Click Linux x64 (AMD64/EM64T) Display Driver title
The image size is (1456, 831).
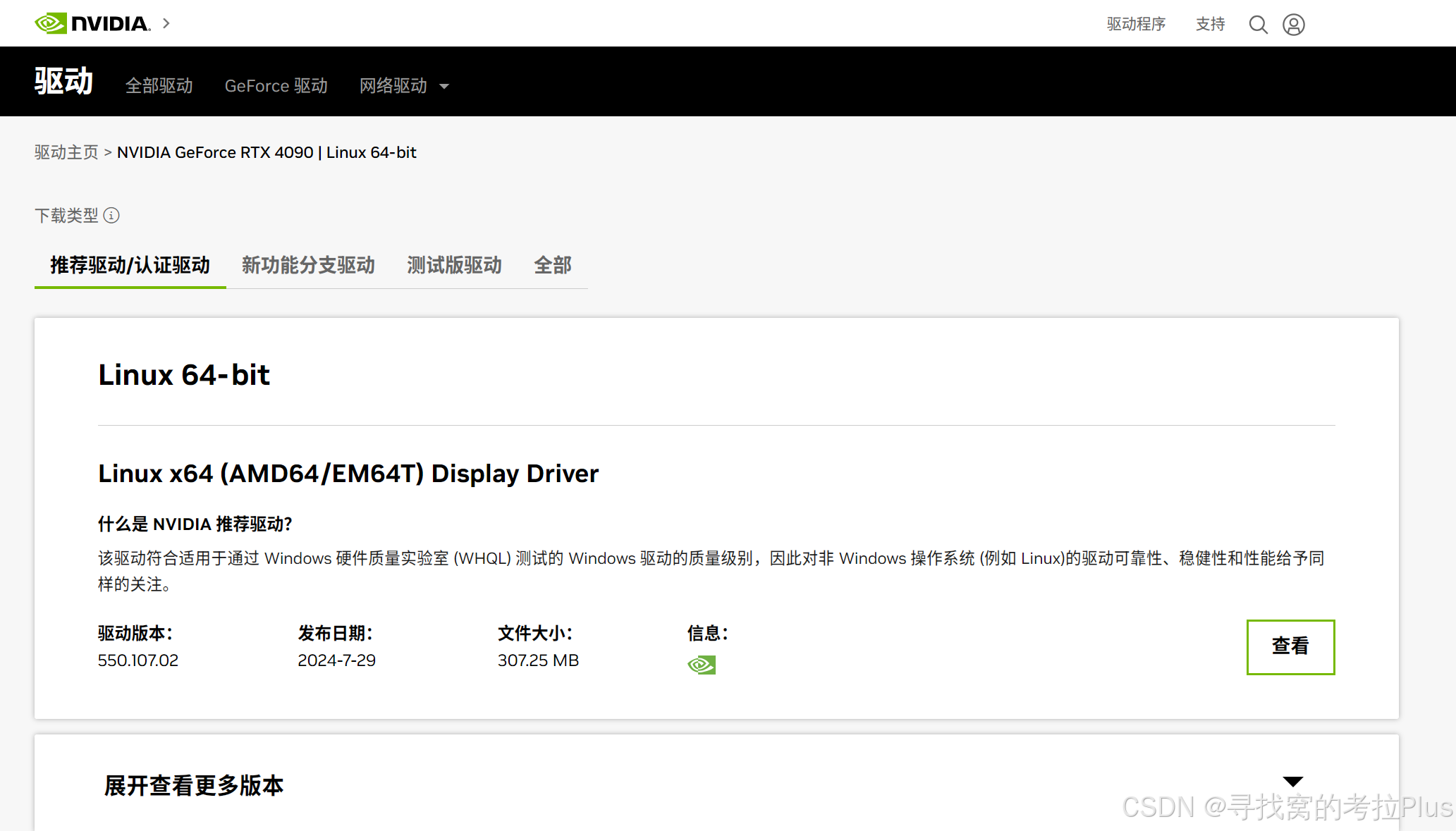click(348, 474)
